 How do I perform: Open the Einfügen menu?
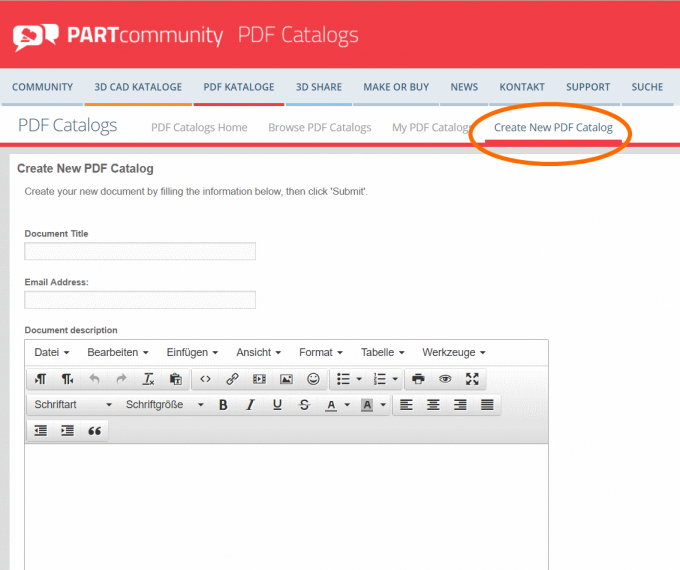pyautogui.click(x=192, y=352)
